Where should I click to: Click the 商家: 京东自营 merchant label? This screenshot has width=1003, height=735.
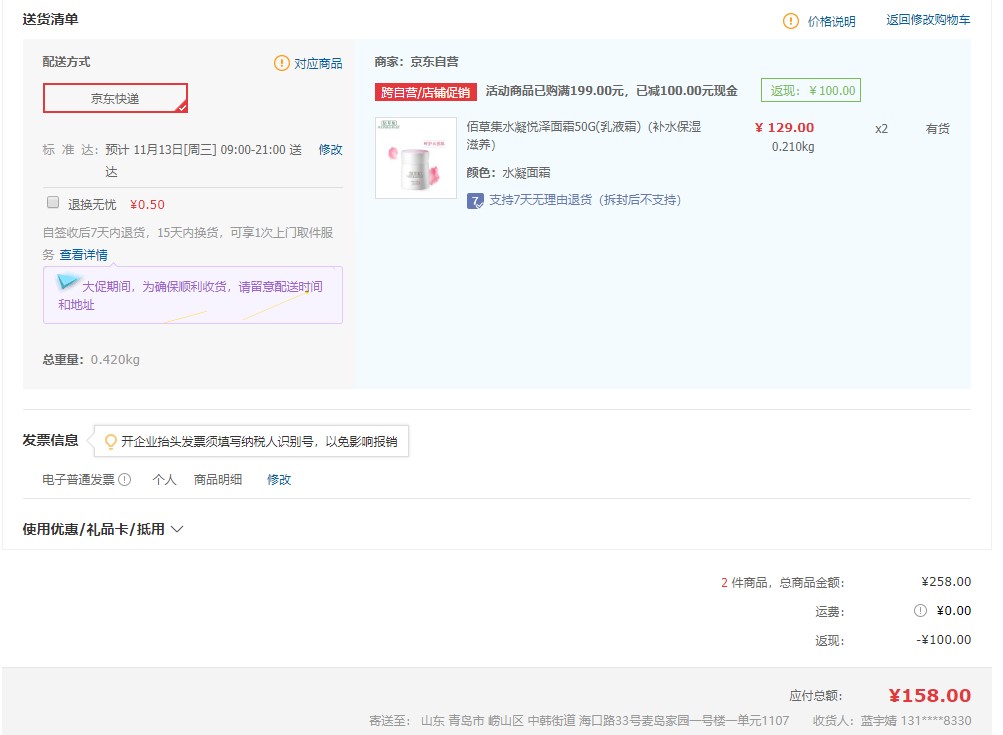pyautogui.click(x=416, y=61)
